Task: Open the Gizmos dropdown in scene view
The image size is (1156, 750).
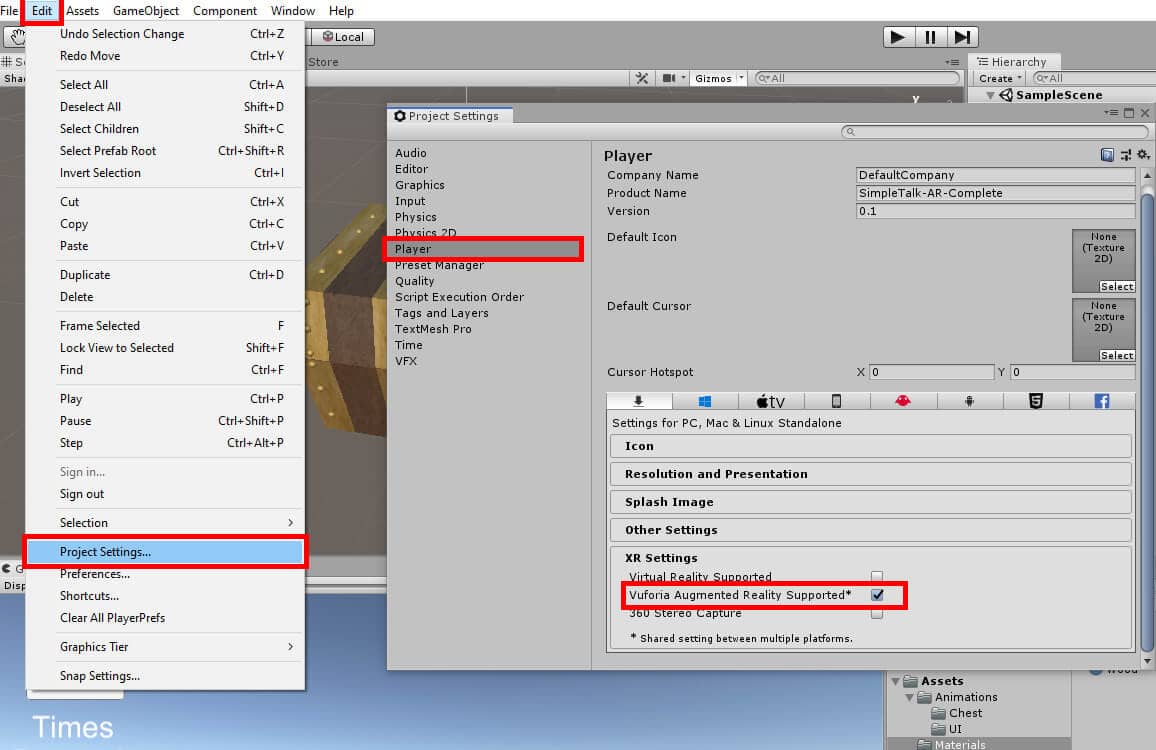Action: 719,78
